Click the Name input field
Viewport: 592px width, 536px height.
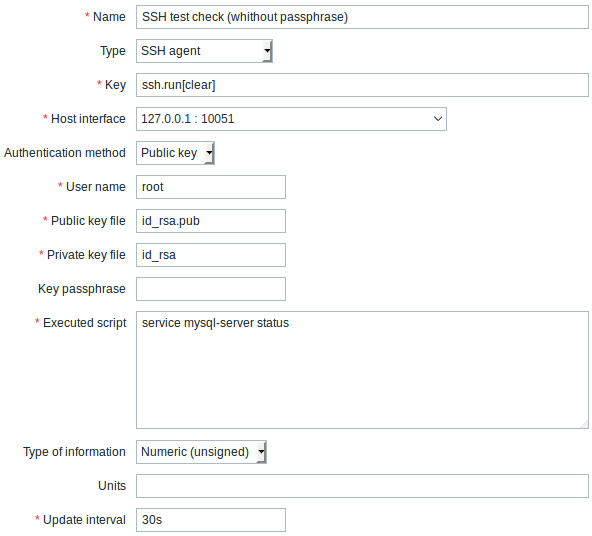coord(362,17)
